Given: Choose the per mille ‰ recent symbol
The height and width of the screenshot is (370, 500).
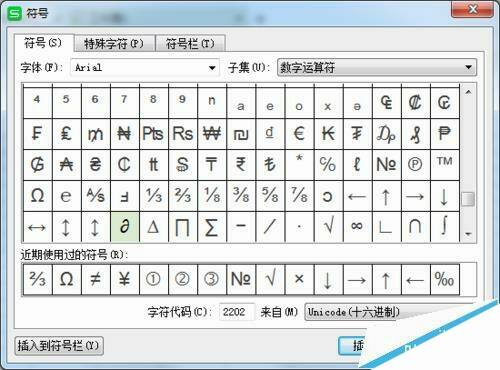Looking at the screenshot, I should [x=444, y=279].
